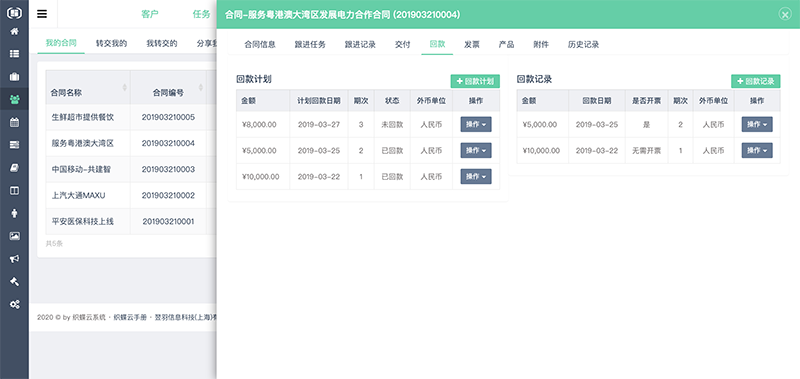Click plan date 2019-03-27

(x=319, y=124)
